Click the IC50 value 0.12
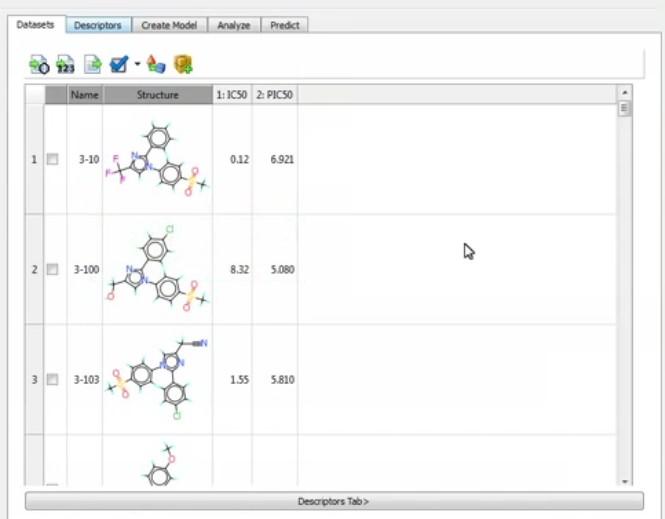The height and width of the screenshot is (519, 665). pyautogui.click(x=239, y=159)
